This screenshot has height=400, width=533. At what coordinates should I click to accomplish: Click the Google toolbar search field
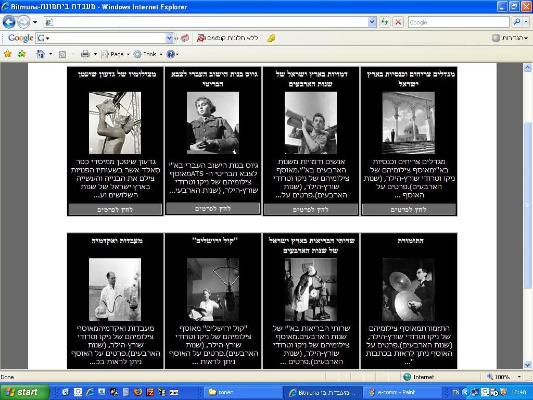pyautogui.click(x=101, y=38)
